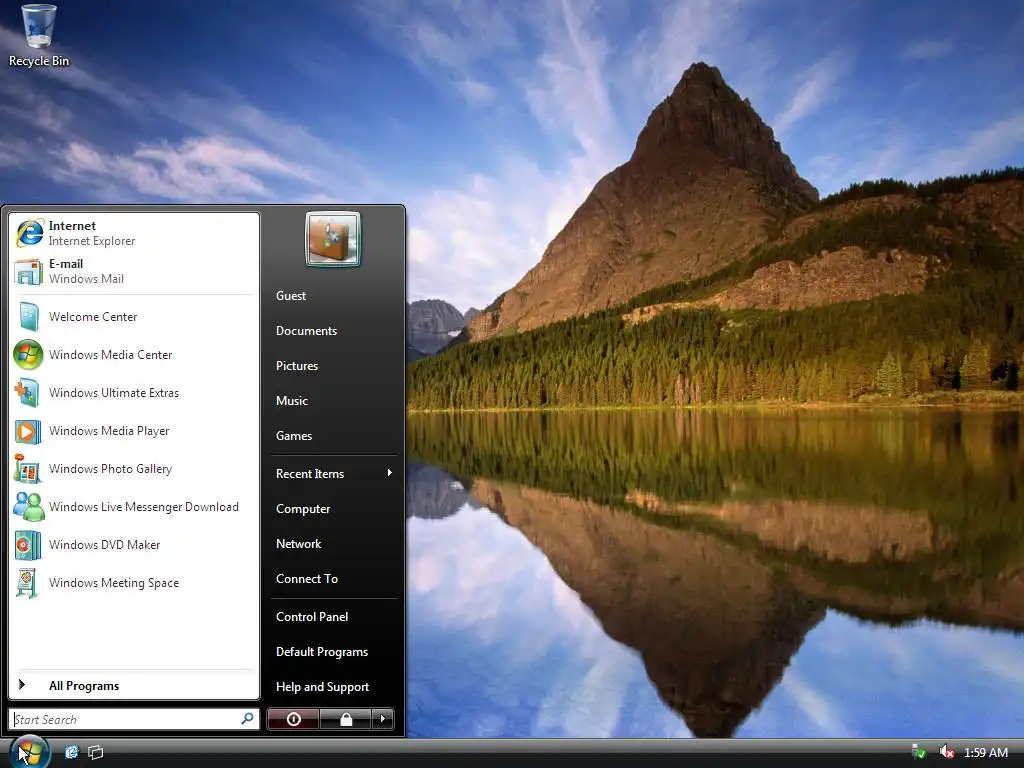Screen dimensions: 1024x768
Task: Click 'Windows Meeting Space' label
Action: click(114, 583)
